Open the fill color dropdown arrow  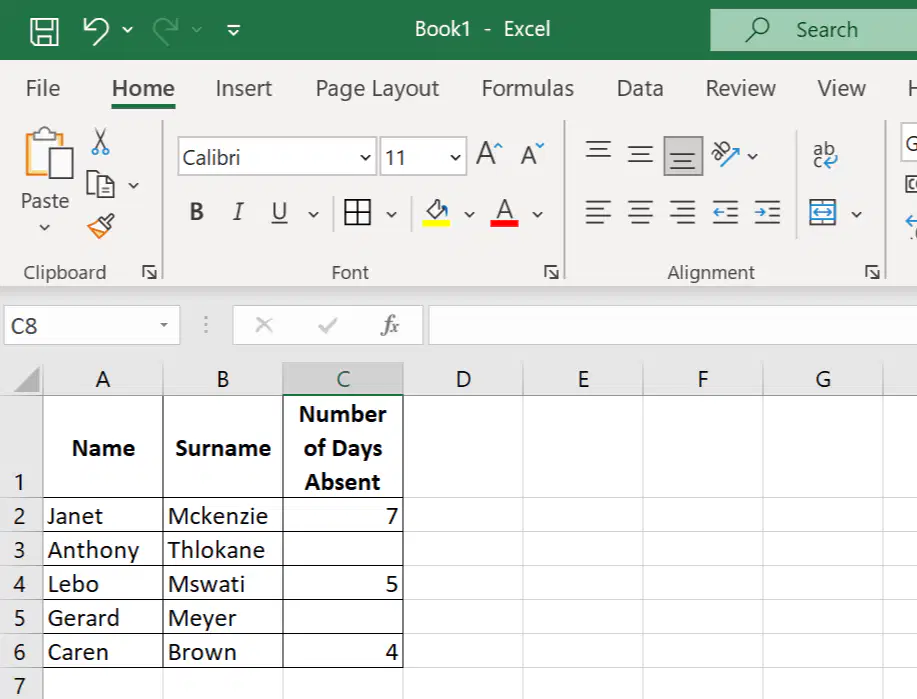click(x=470, y=215)
